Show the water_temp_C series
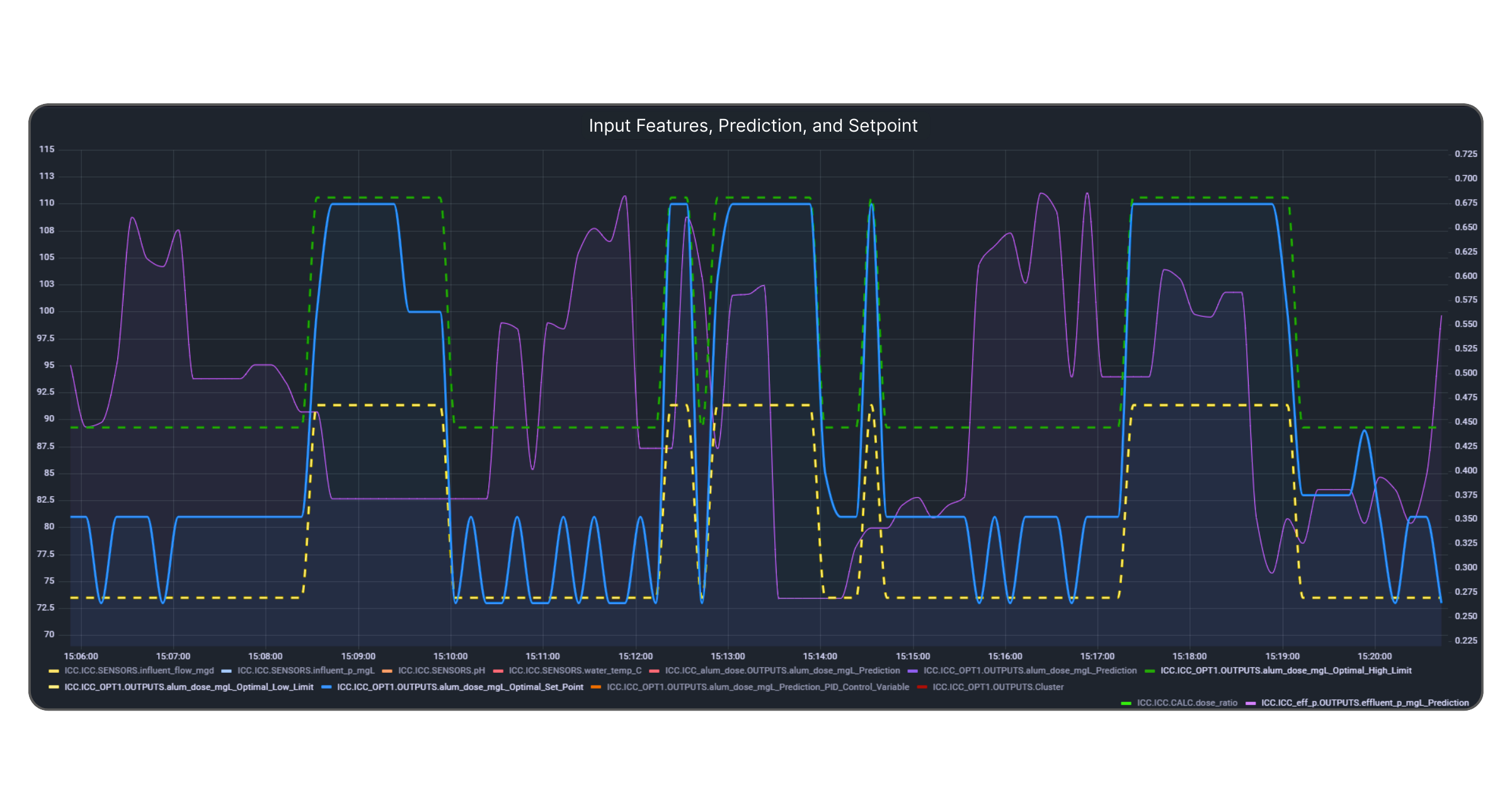The height and width of the screenshot is (790, 1512). (x=575, y=670)
